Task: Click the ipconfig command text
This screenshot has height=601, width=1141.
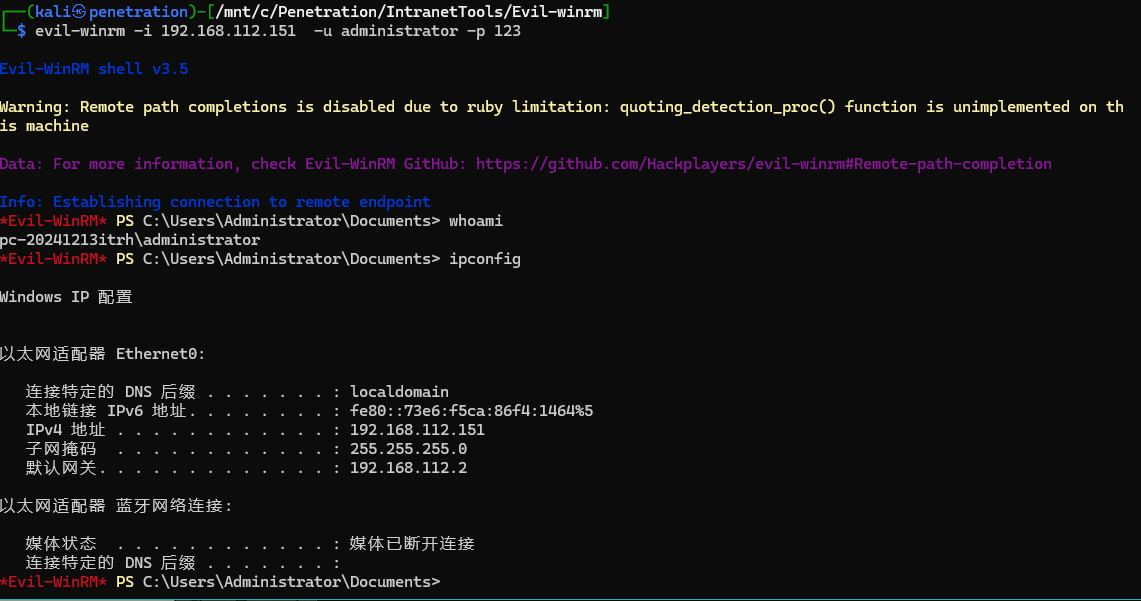Action: click(x=484, y=259)
